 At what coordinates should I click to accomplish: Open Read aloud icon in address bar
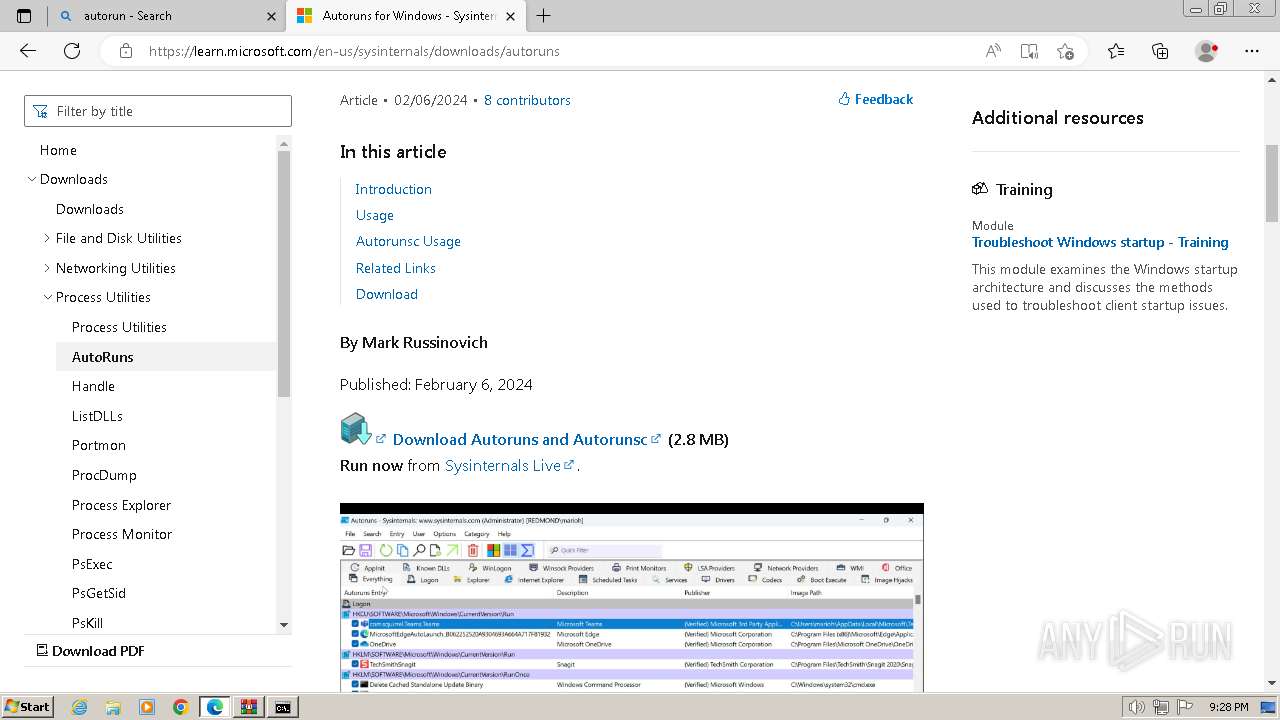click(993, 51)
